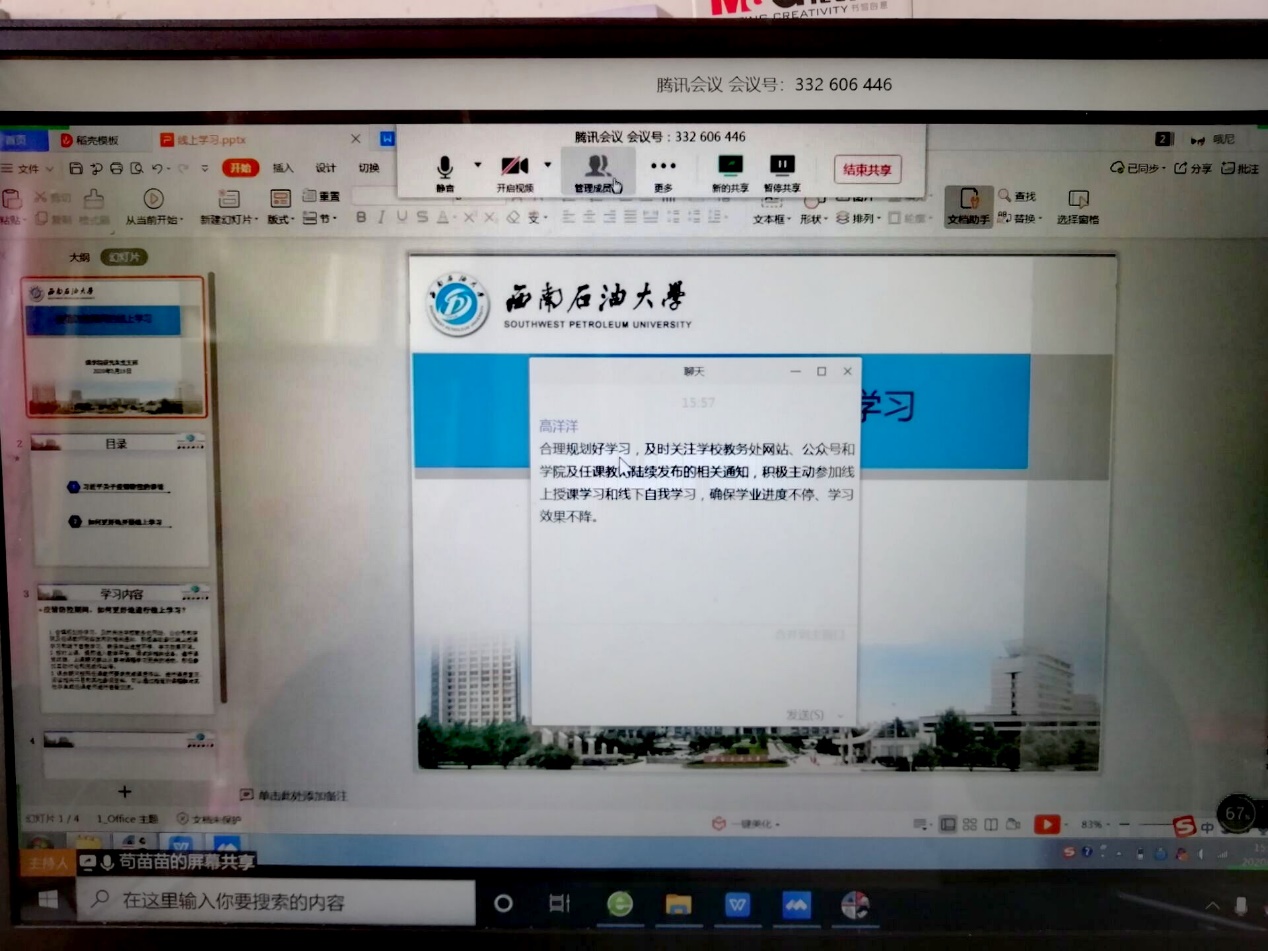Click the Windows Start button
The height and width of the screenshot is (951, 1268).
48,901
